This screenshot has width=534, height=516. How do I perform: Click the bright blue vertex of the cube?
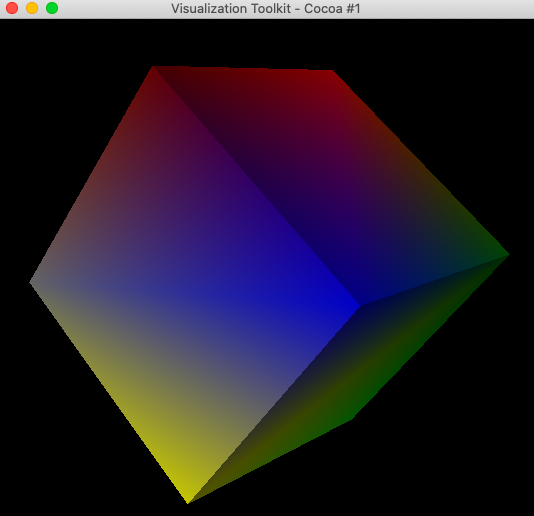(358, 306)
